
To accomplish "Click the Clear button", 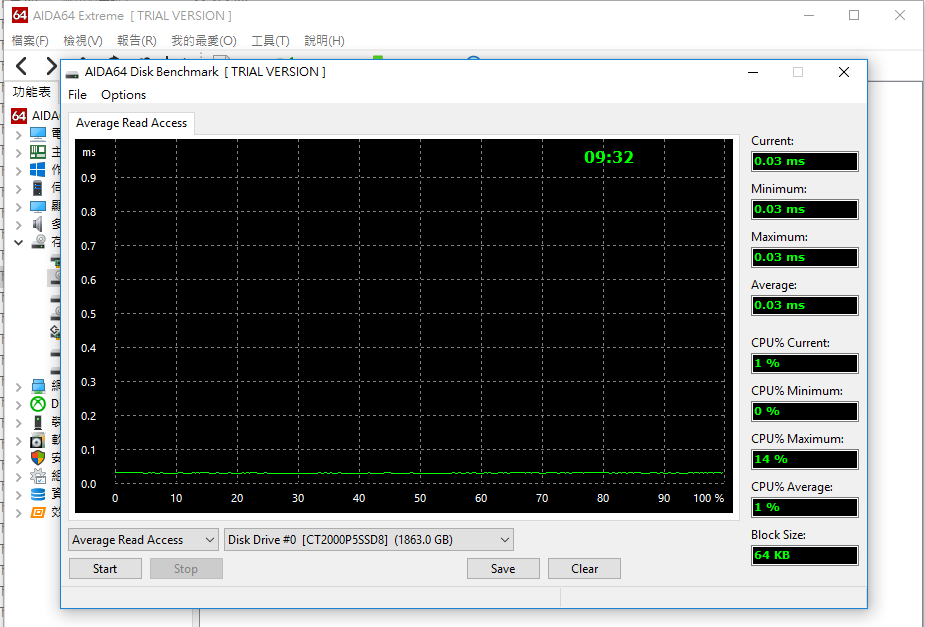I will coord(584,569).
